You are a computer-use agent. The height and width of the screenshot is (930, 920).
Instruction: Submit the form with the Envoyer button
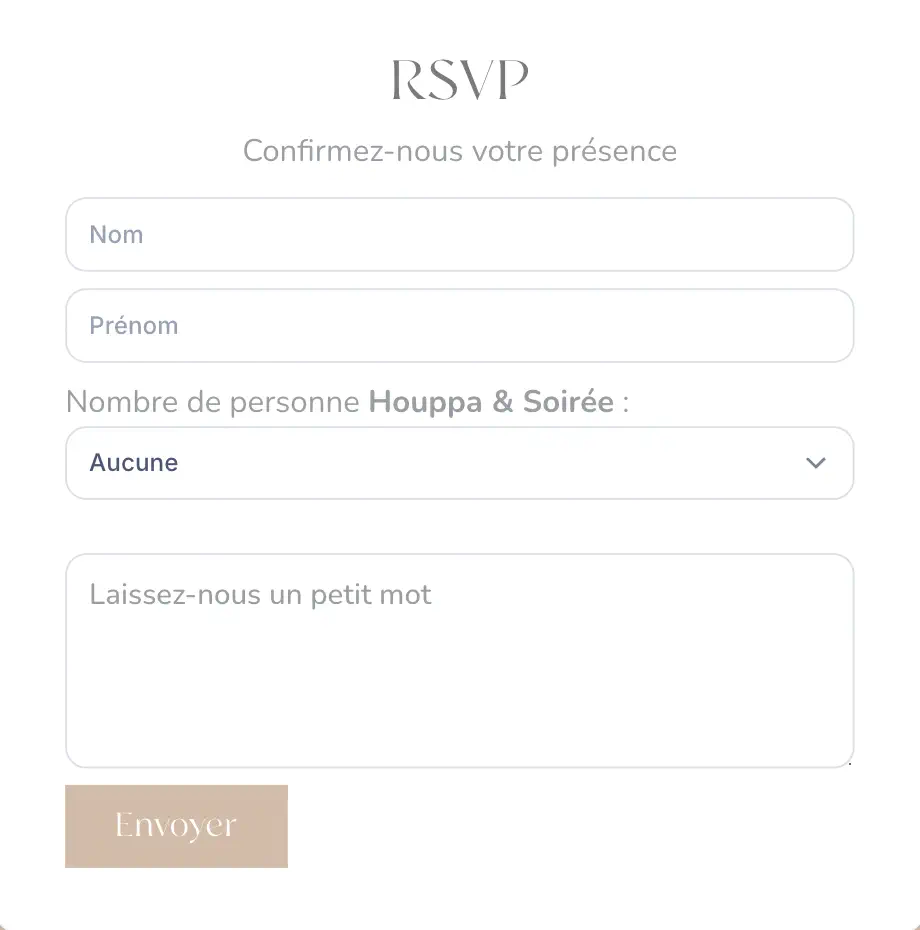(176, 826)
